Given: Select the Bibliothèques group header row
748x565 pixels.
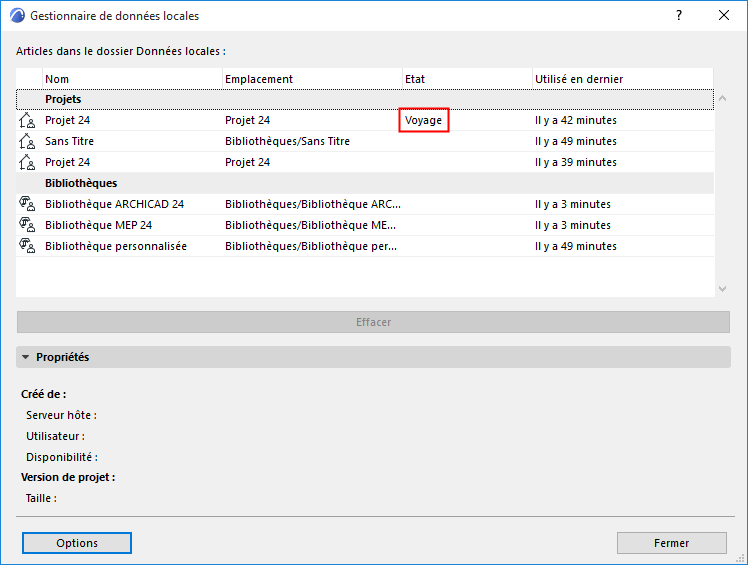Looking at the screenshot, I should (x=365, y=183).
